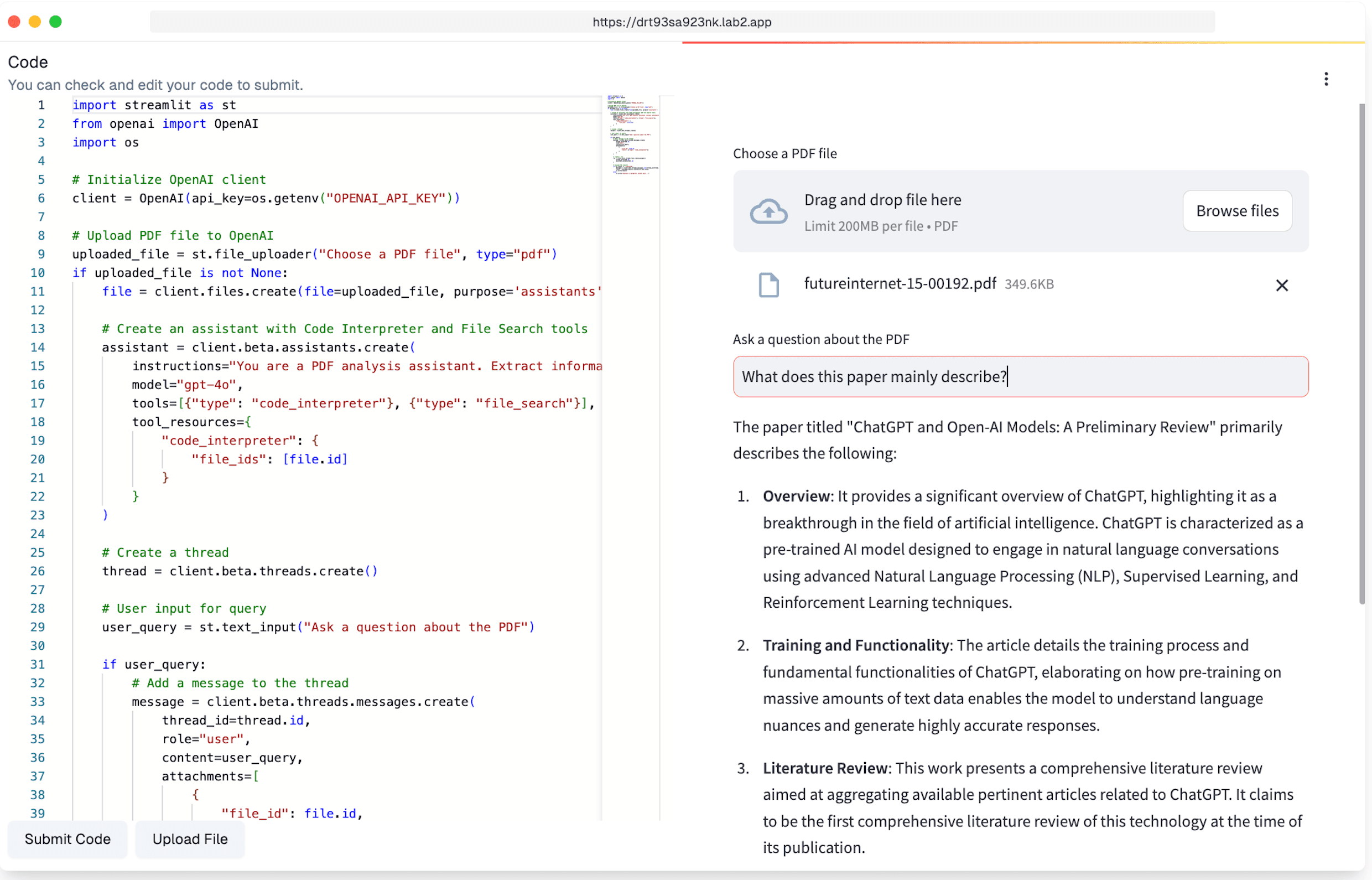Click line 3 'import os'
Viewport: 1372px width, 880px height.
click(x=106, y=142)
